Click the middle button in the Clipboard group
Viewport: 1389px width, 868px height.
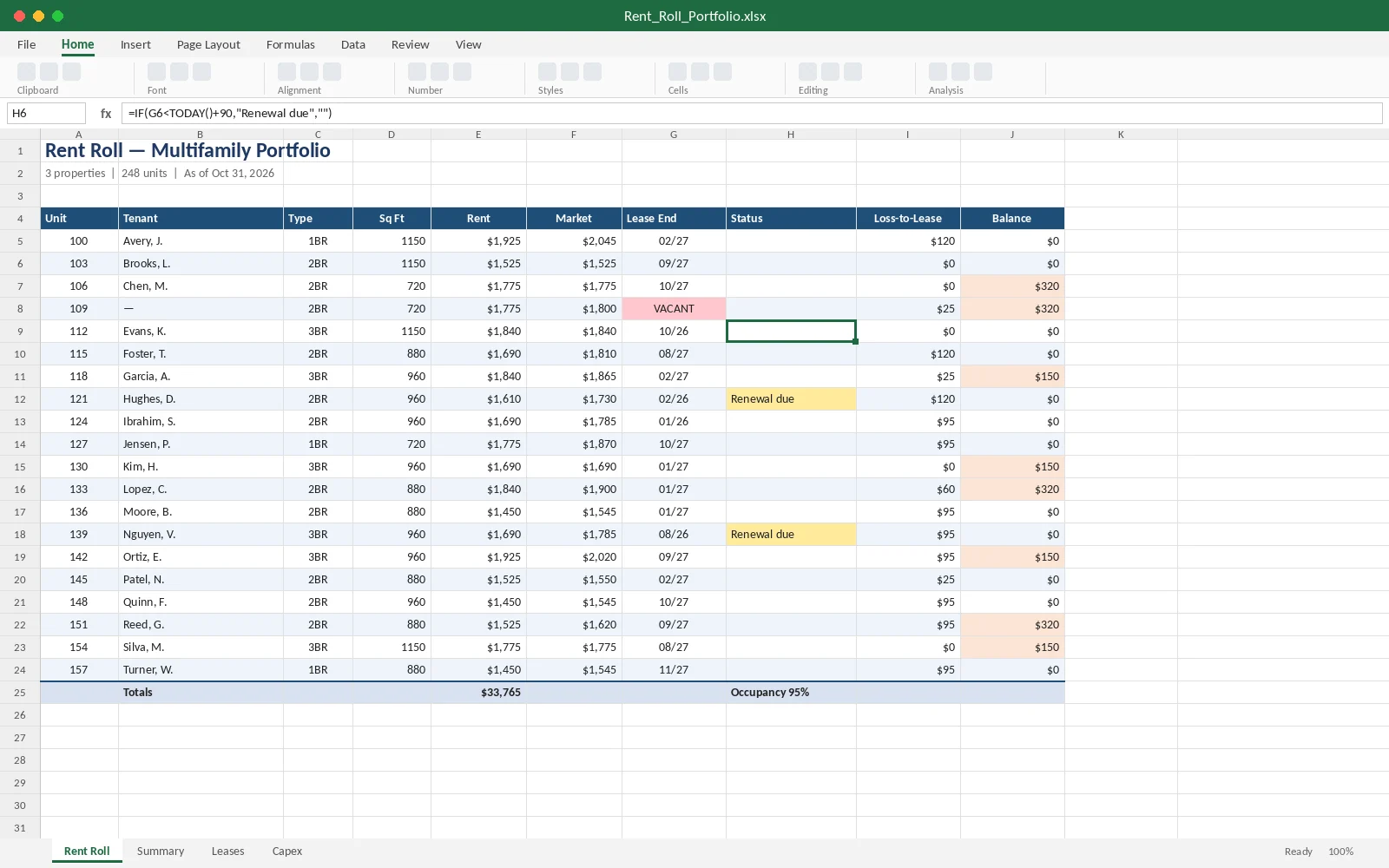(x=49, y=72)
